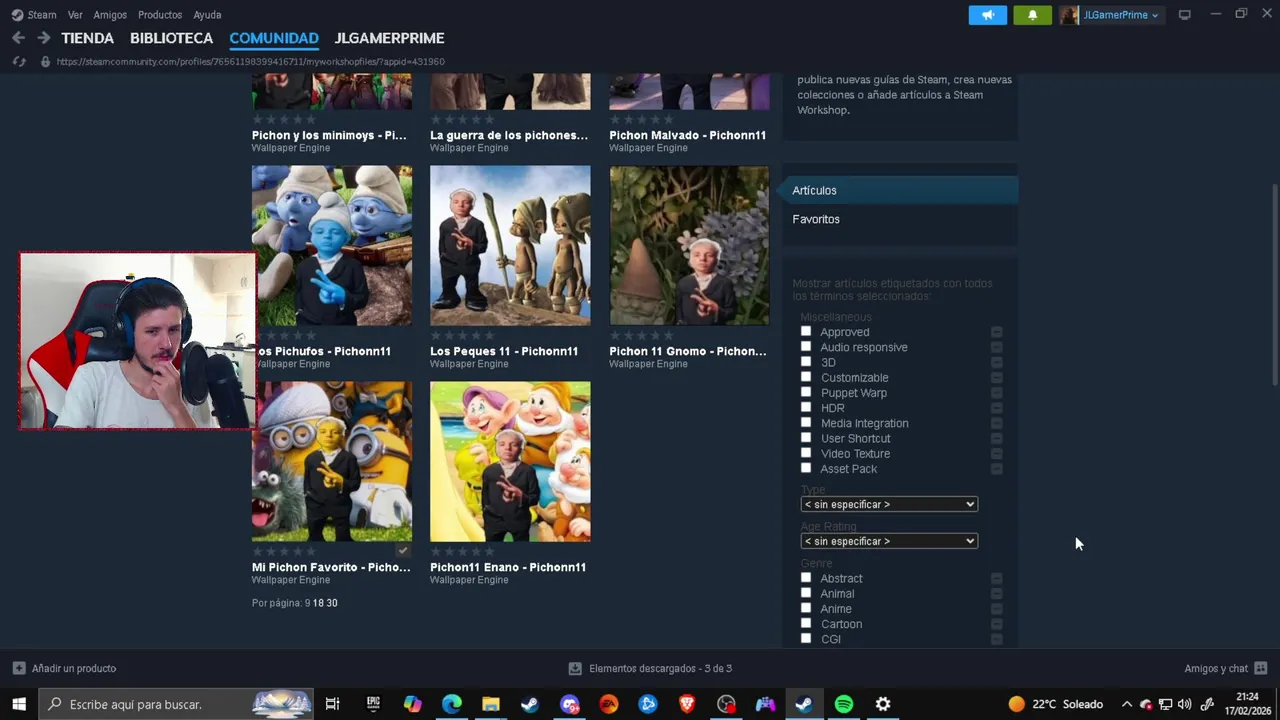The height and width of the screenshot is (720, 1280).
Task: Open Amigos y chat friends icon
Action: [1260, 668]
